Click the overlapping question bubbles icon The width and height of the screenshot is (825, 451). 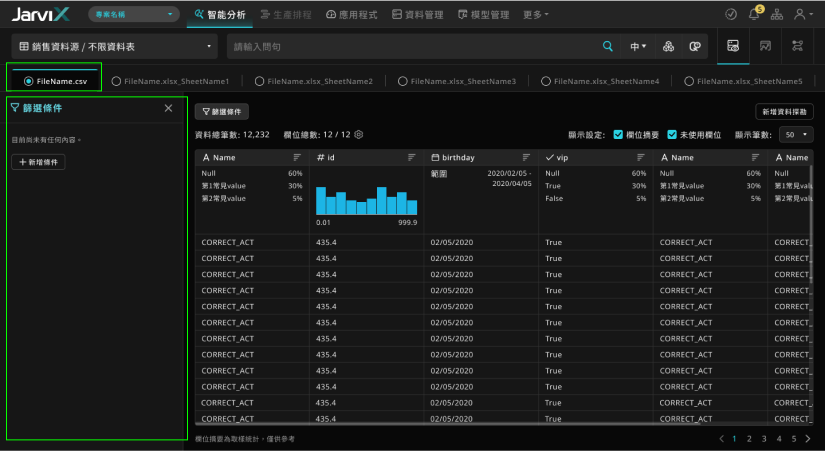coord(695,46)
